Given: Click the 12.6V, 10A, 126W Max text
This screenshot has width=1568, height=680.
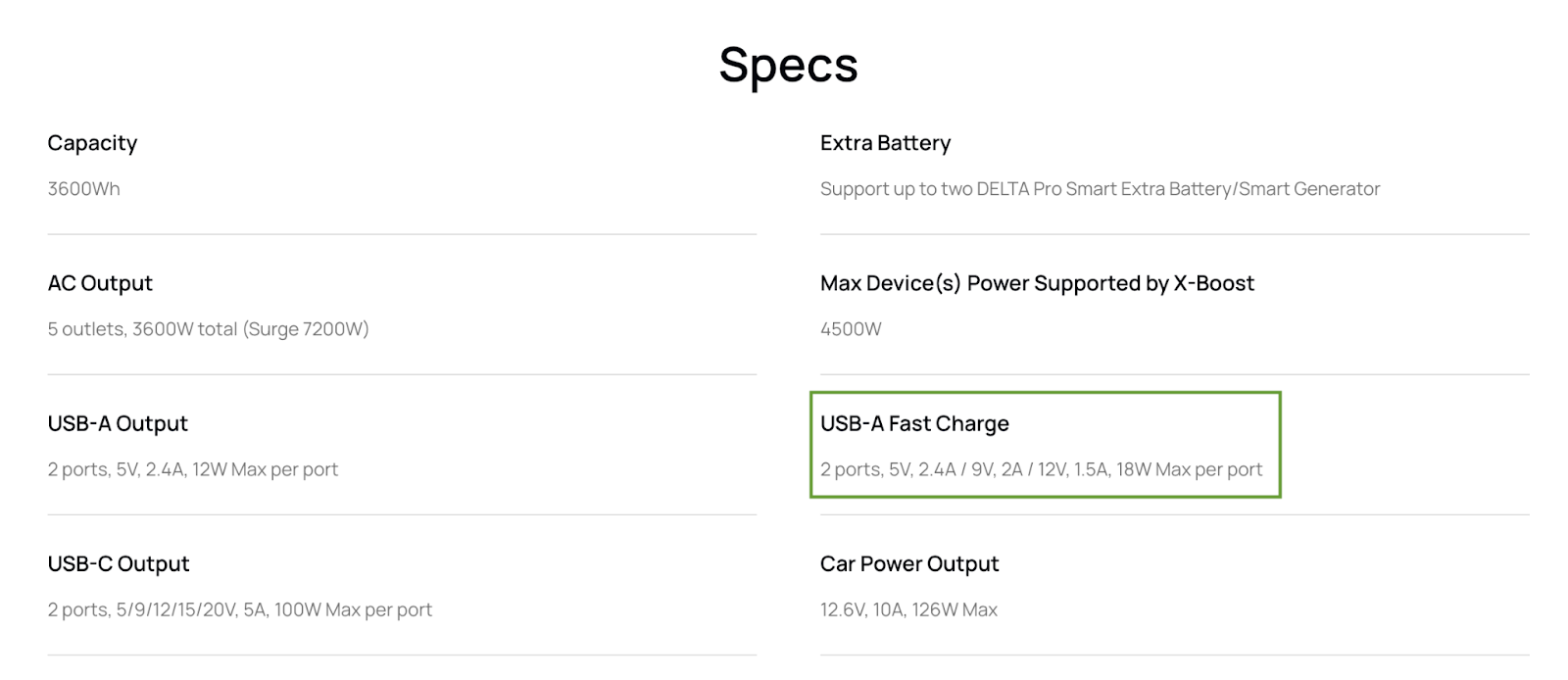Looking at the screenshot, I should (908, 609).
